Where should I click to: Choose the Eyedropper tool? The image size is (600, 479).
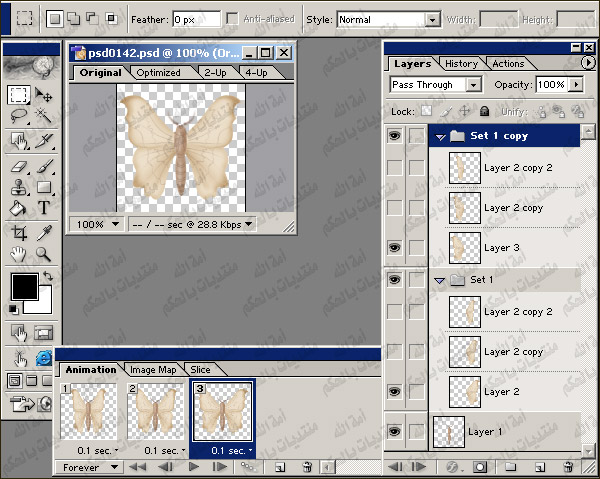click(x=44, y=232)
